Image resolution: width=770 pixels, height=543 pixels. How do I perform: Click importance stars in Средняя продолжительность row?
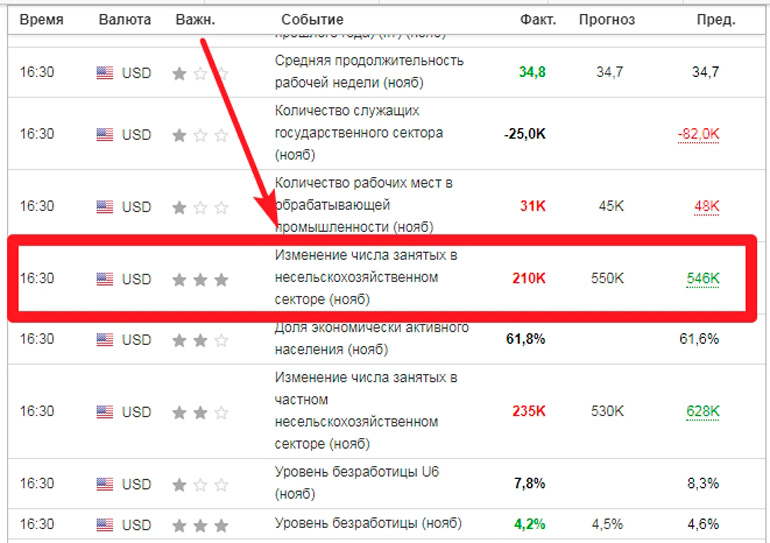(x=200, y=74)
